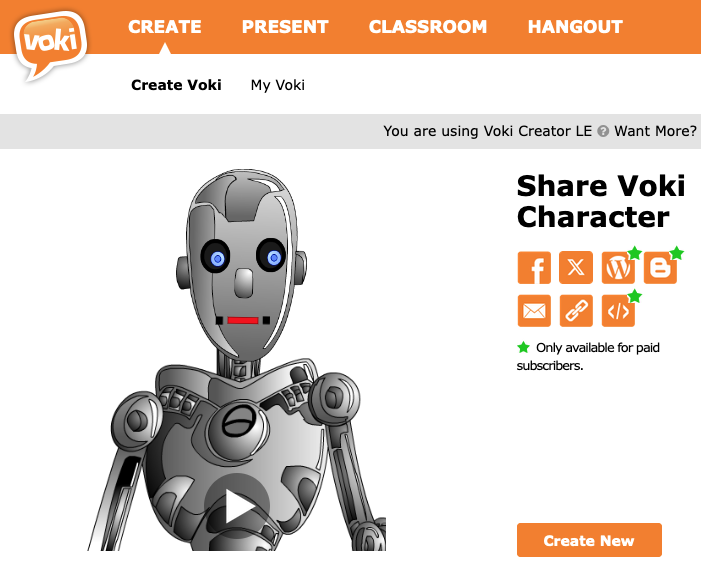Click the WordPress share icon
This screenshot has width=701, height=574.
pos(618,267)
